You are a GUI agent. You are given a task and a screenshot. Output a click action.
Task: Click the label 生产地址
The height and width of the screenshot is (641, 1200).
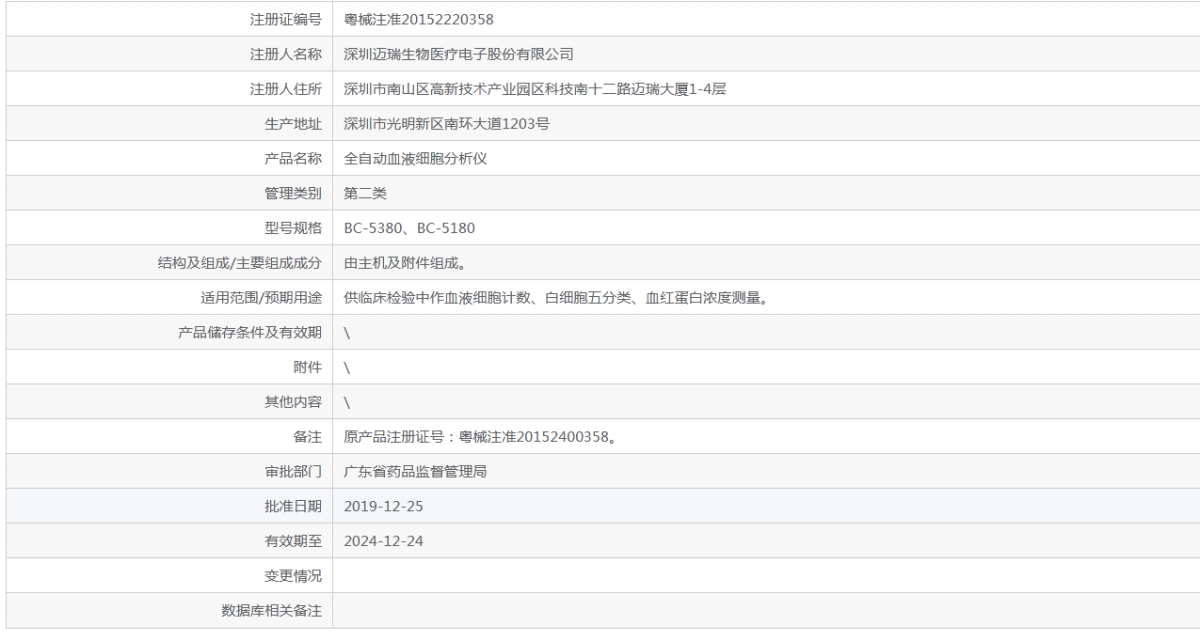pos(293,124)
